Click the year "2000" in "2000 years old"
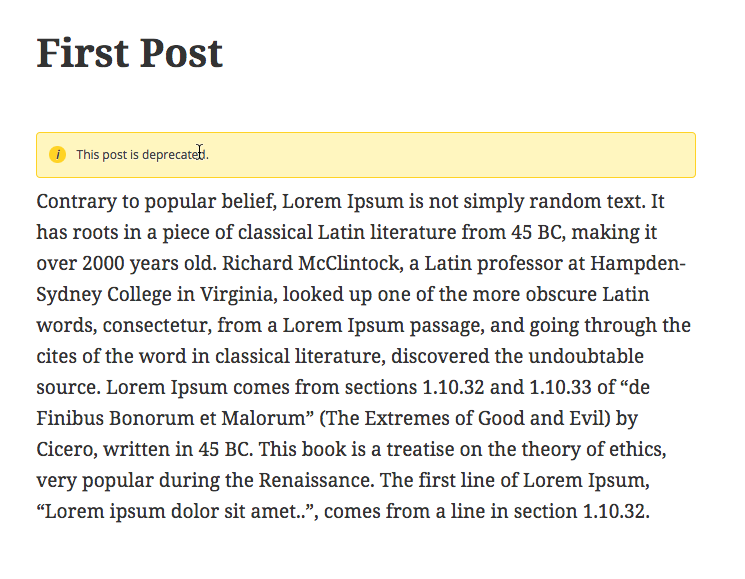The image size is (745, 579). click(x=103, y=263)
